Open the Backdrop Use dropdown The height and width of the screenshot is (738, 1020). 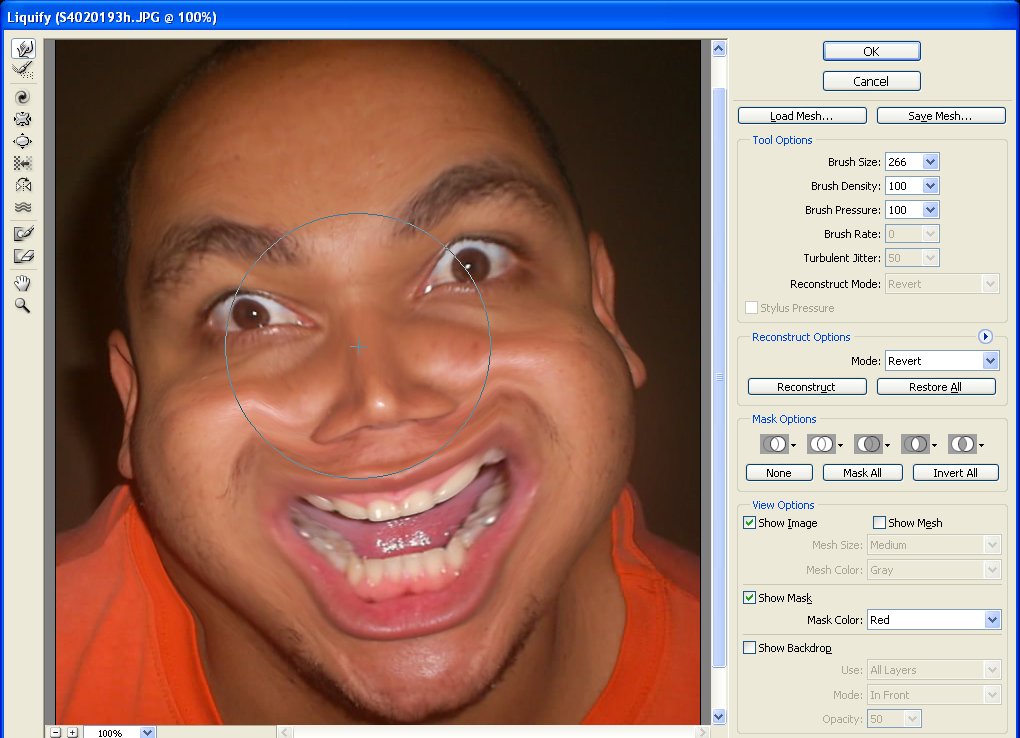pyautogui.click(x=933, y=670)
